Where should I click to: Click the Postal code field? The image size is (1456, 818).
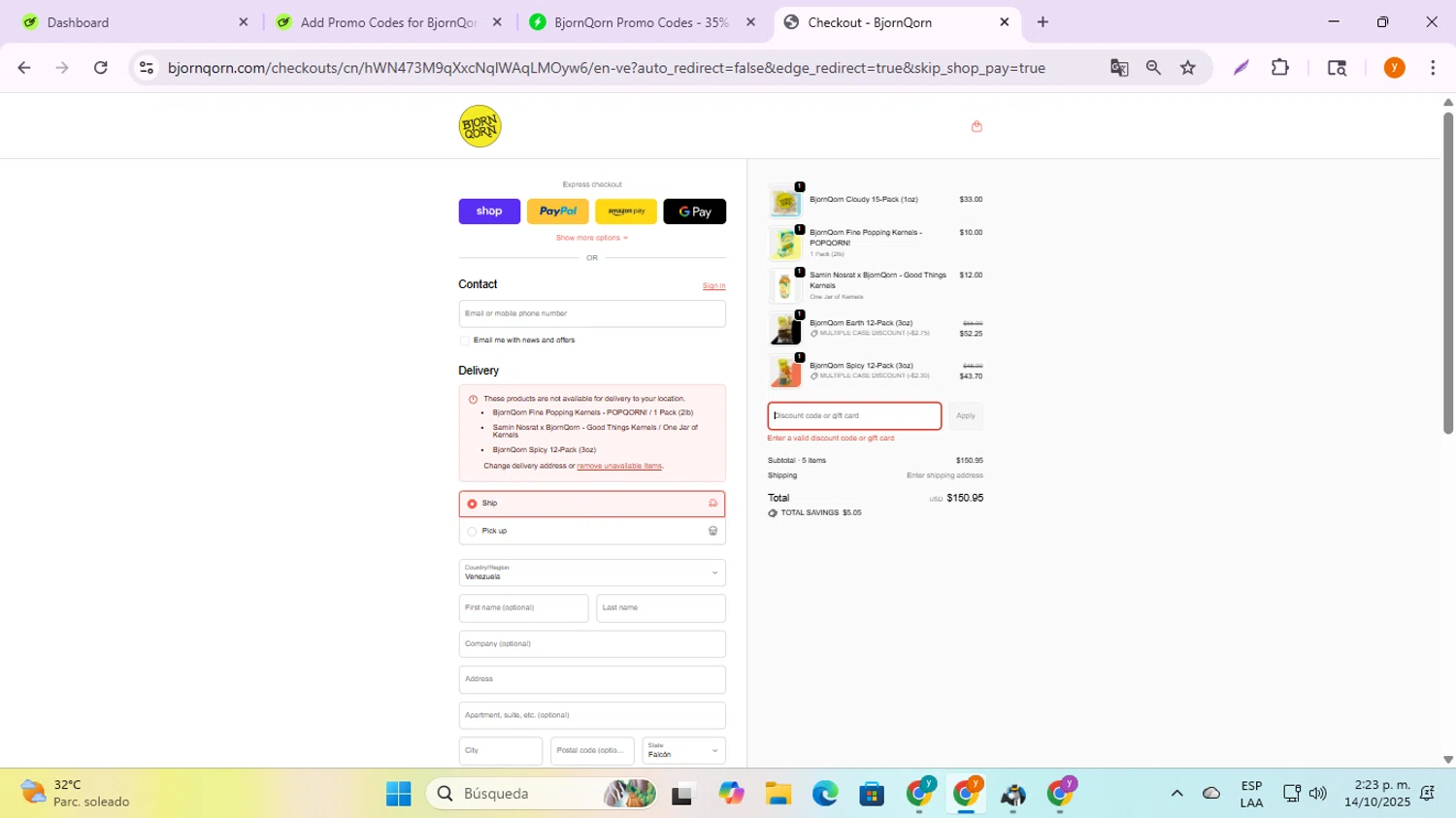pyautogui.click(x=592, y=751)
